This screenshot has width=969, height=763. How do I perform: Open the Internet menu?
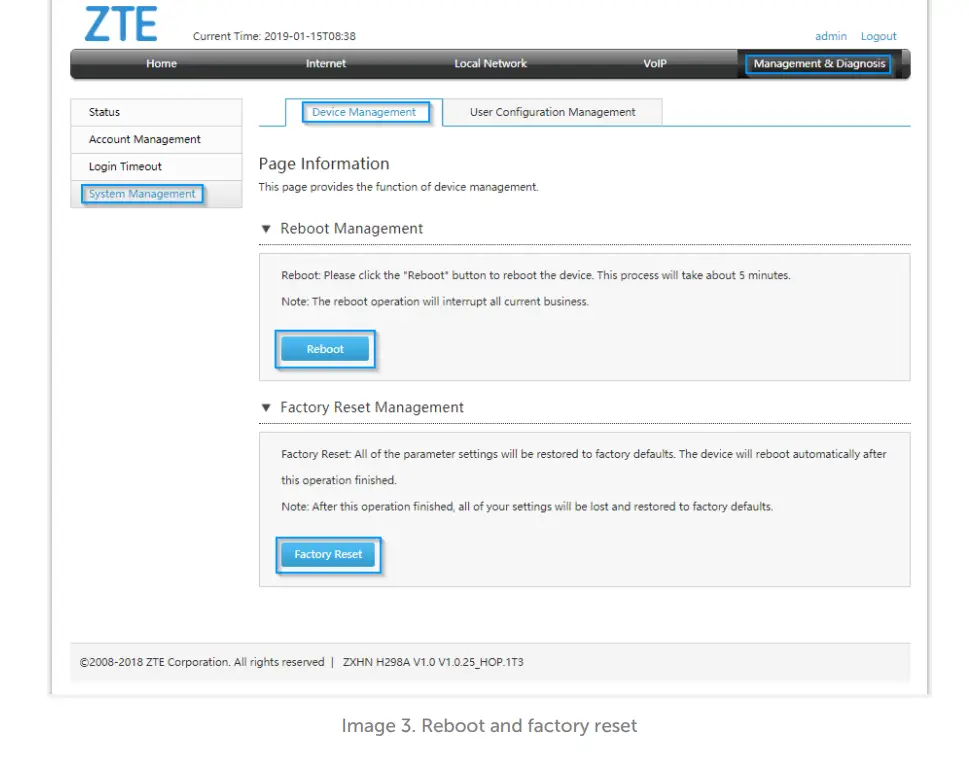pos(325,63)
